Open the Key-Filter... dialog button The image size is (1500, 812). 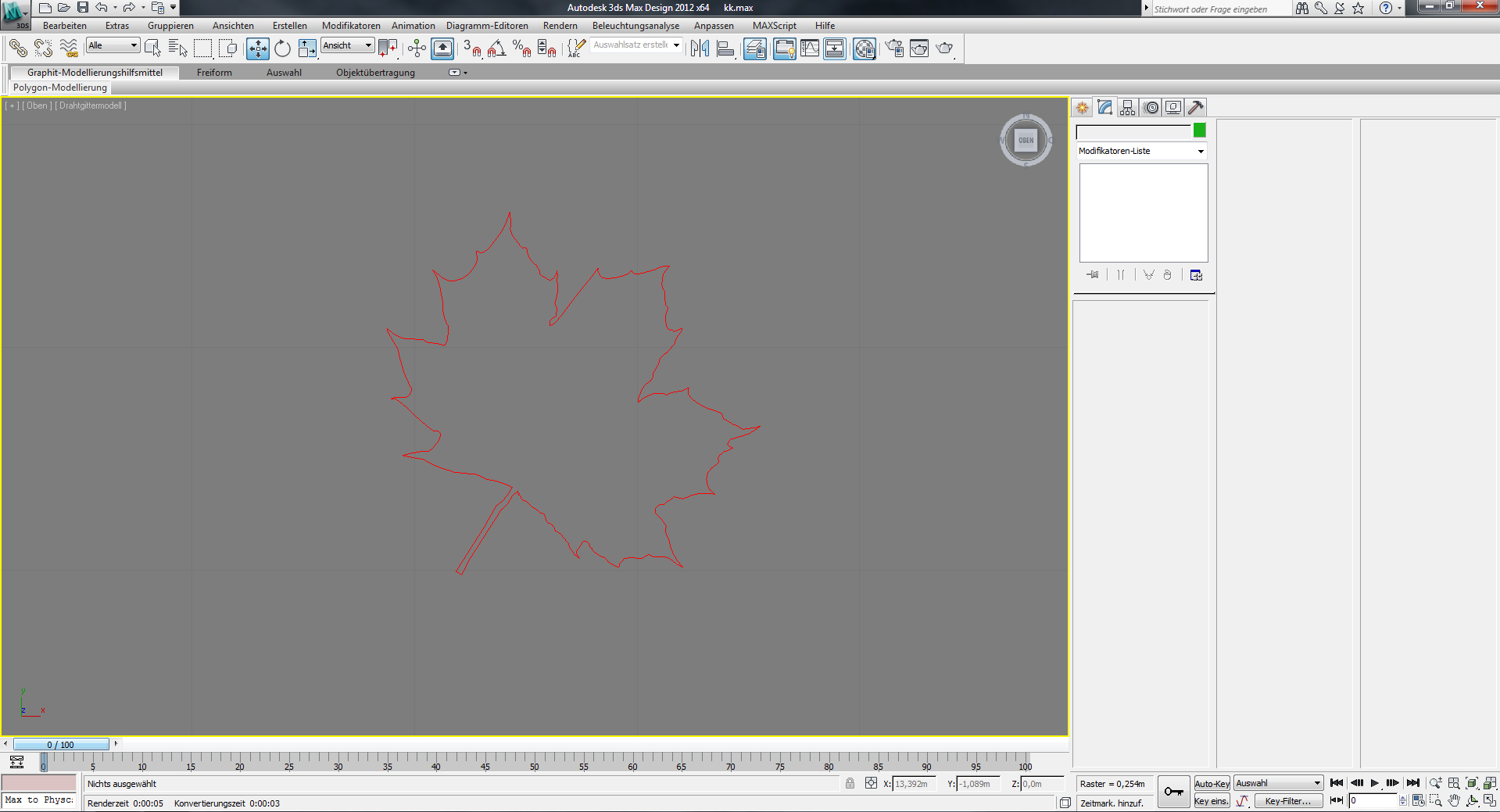coord(1288,801)
